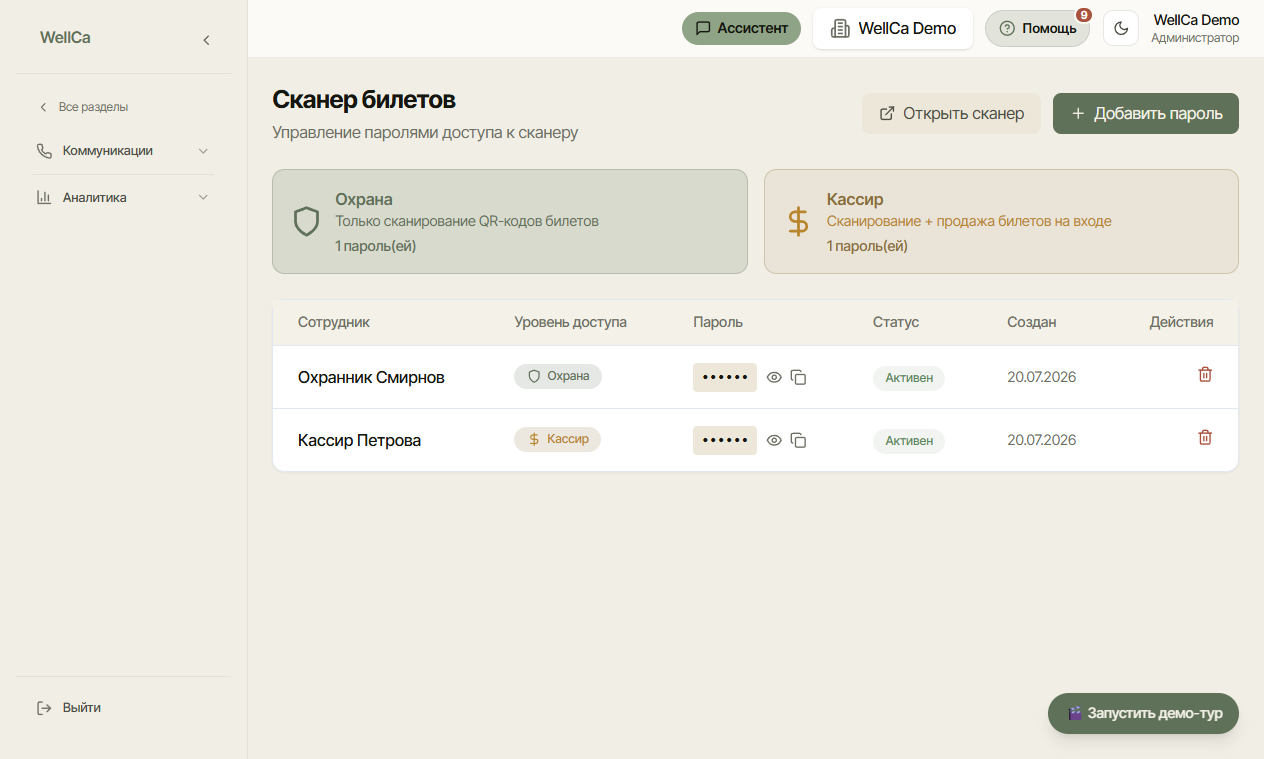Click the Активен status for Охранник Смирнов
1264x759 pixels.
click(x=909, y=378)
